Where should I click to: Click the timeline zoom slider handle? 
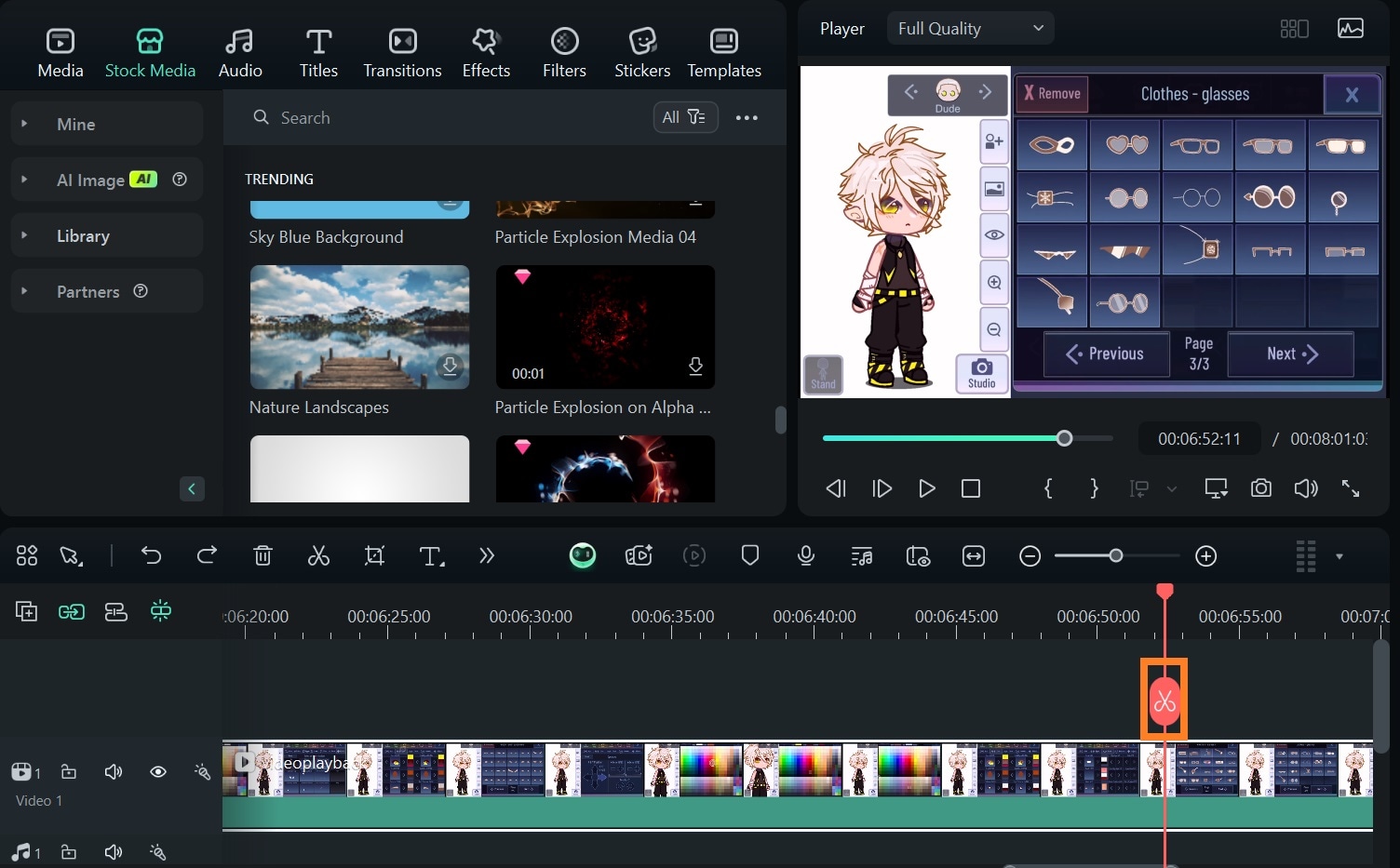[x=1115, y=556]
